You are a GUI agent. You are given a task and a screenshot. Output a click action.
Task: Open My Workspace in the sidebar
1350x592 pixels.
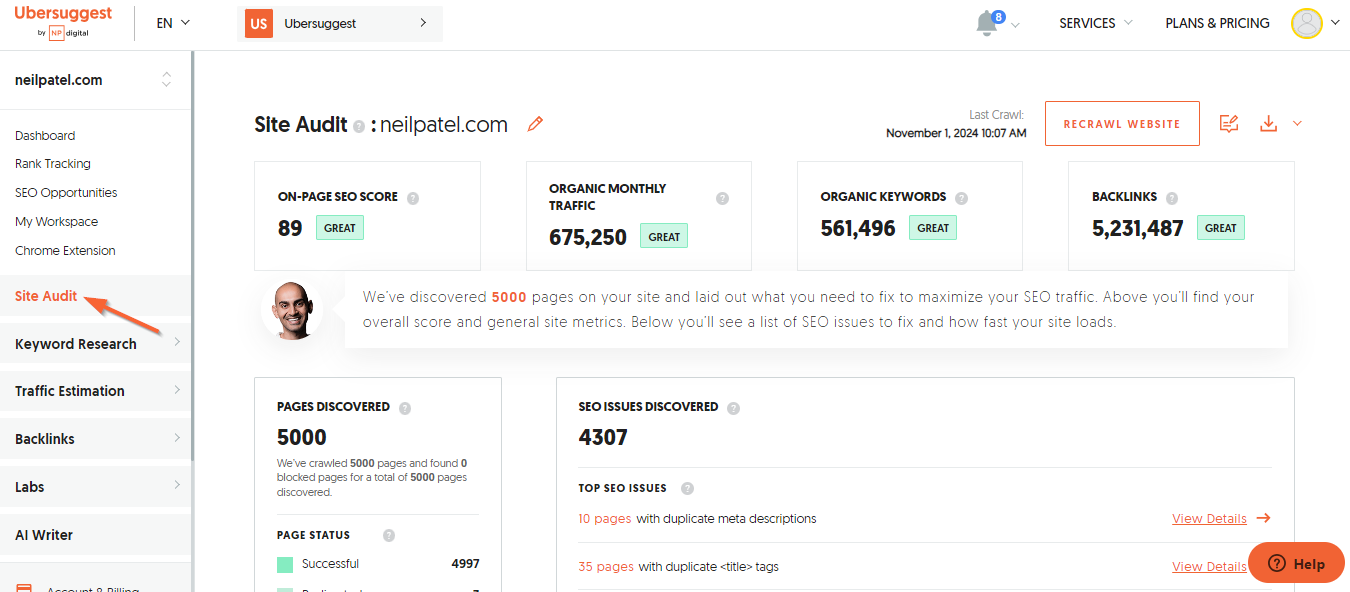pyautogui.click(x=57, y=221)
